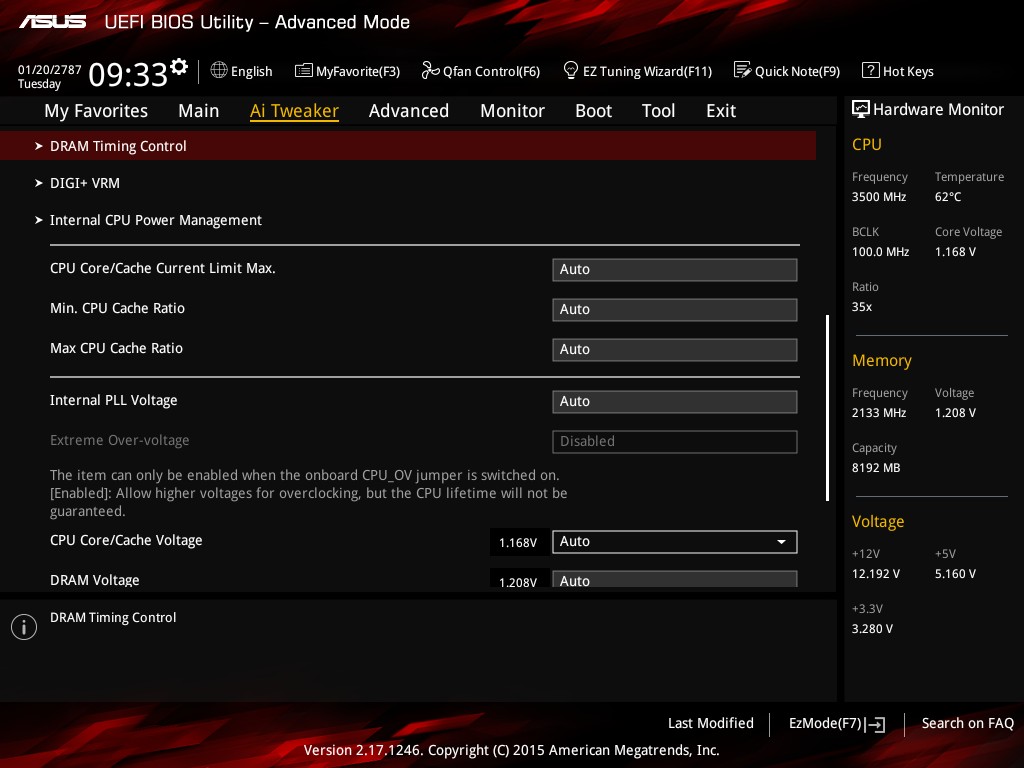The width and height of the screenshot is (1024, 768).
Task: Click the Hardware Monitor screen icon
Action: click(861, 110)
